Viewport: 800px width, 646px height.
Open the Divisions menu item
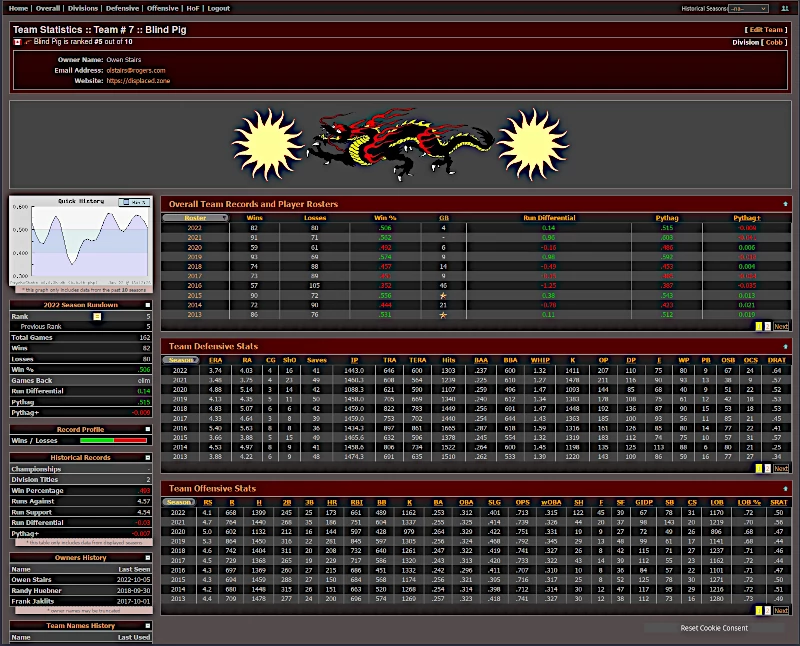pyautogui.click(x=83, y=8)
